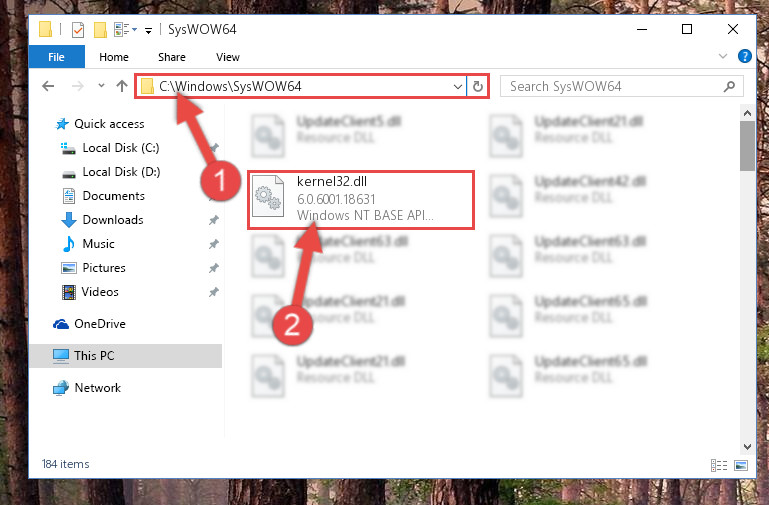The width and height of the screenshot is (769, 505).
Task: Click the folder icon in title bar
Action: tap(45, 29)
